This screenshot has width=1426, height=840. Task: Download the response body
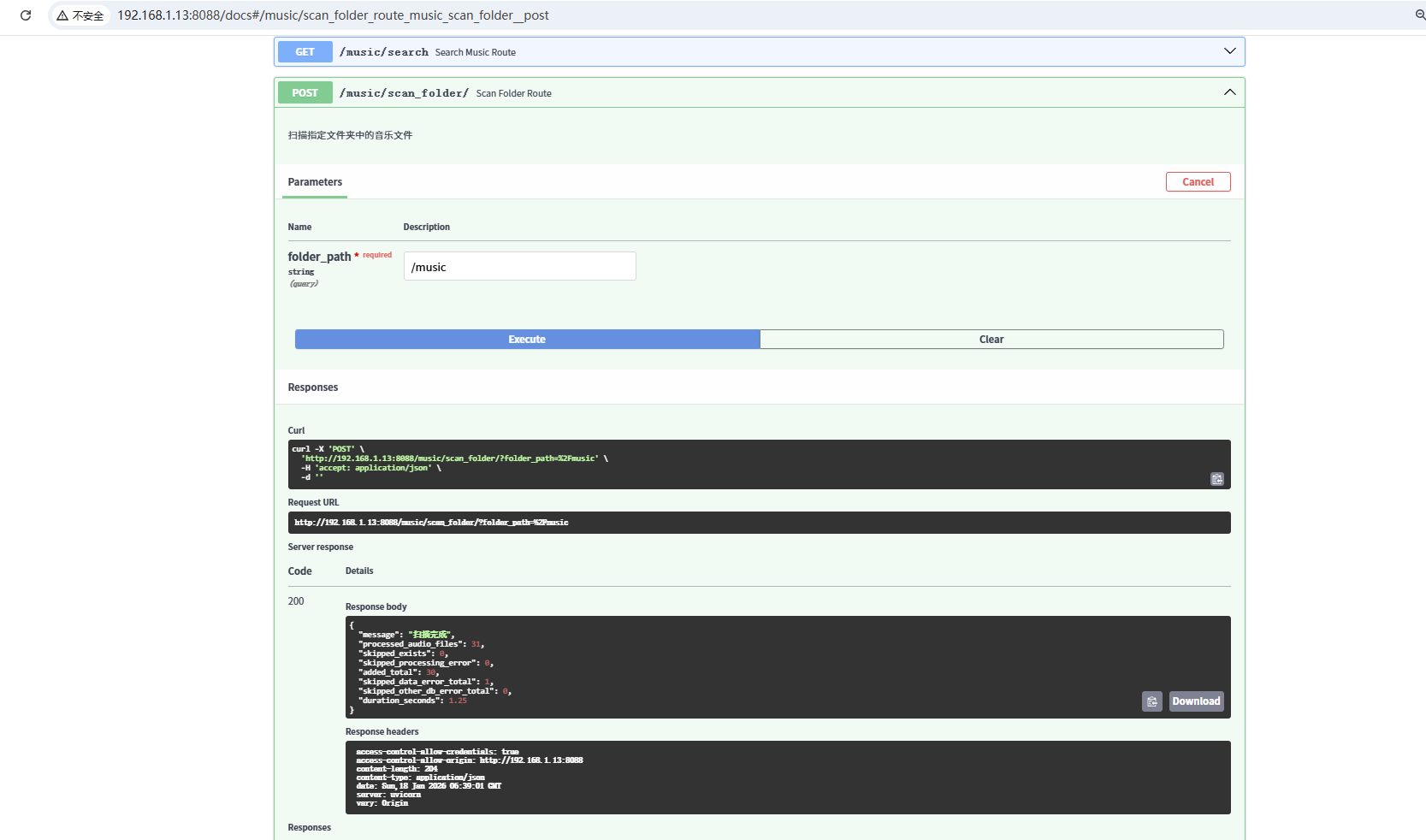point(1196,701)
